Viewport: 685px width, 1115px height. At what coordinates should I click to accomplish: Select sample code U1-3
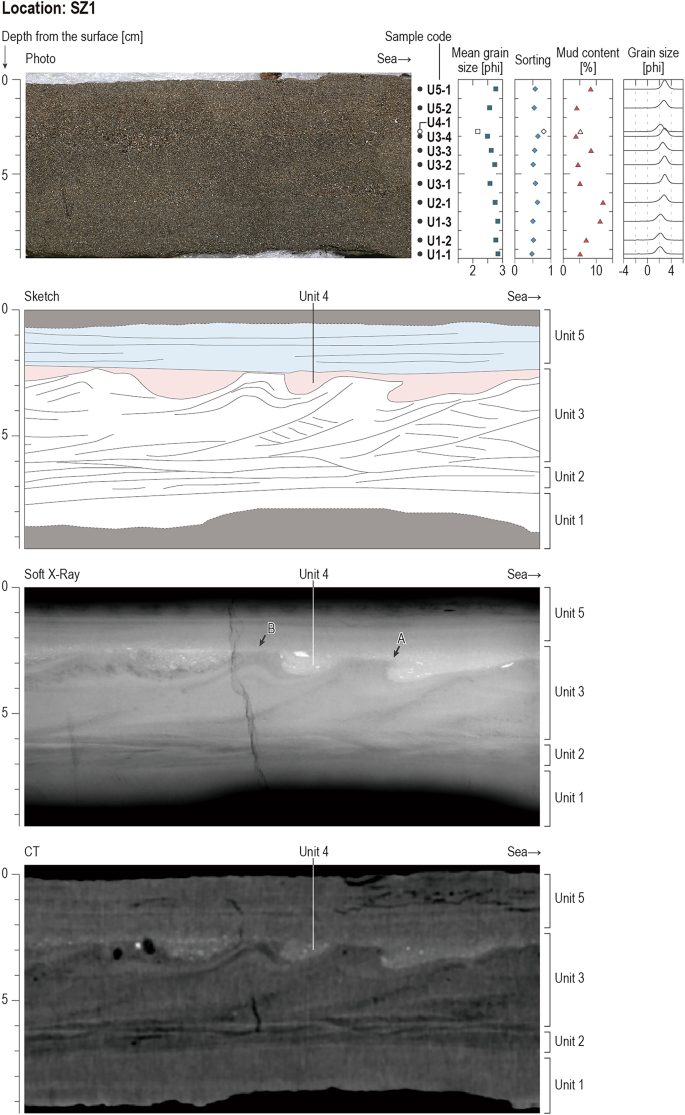[438, 222]
